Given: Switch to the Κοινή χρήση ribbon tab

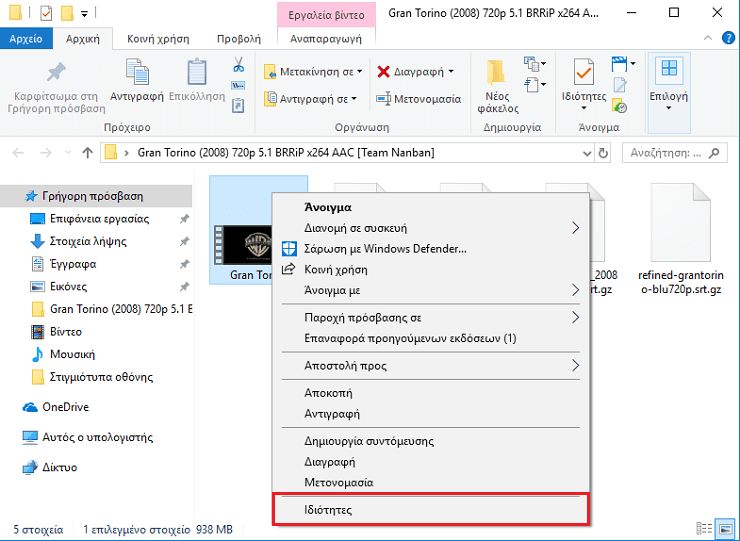Looking at the screenshot, I should click(158, 39).
